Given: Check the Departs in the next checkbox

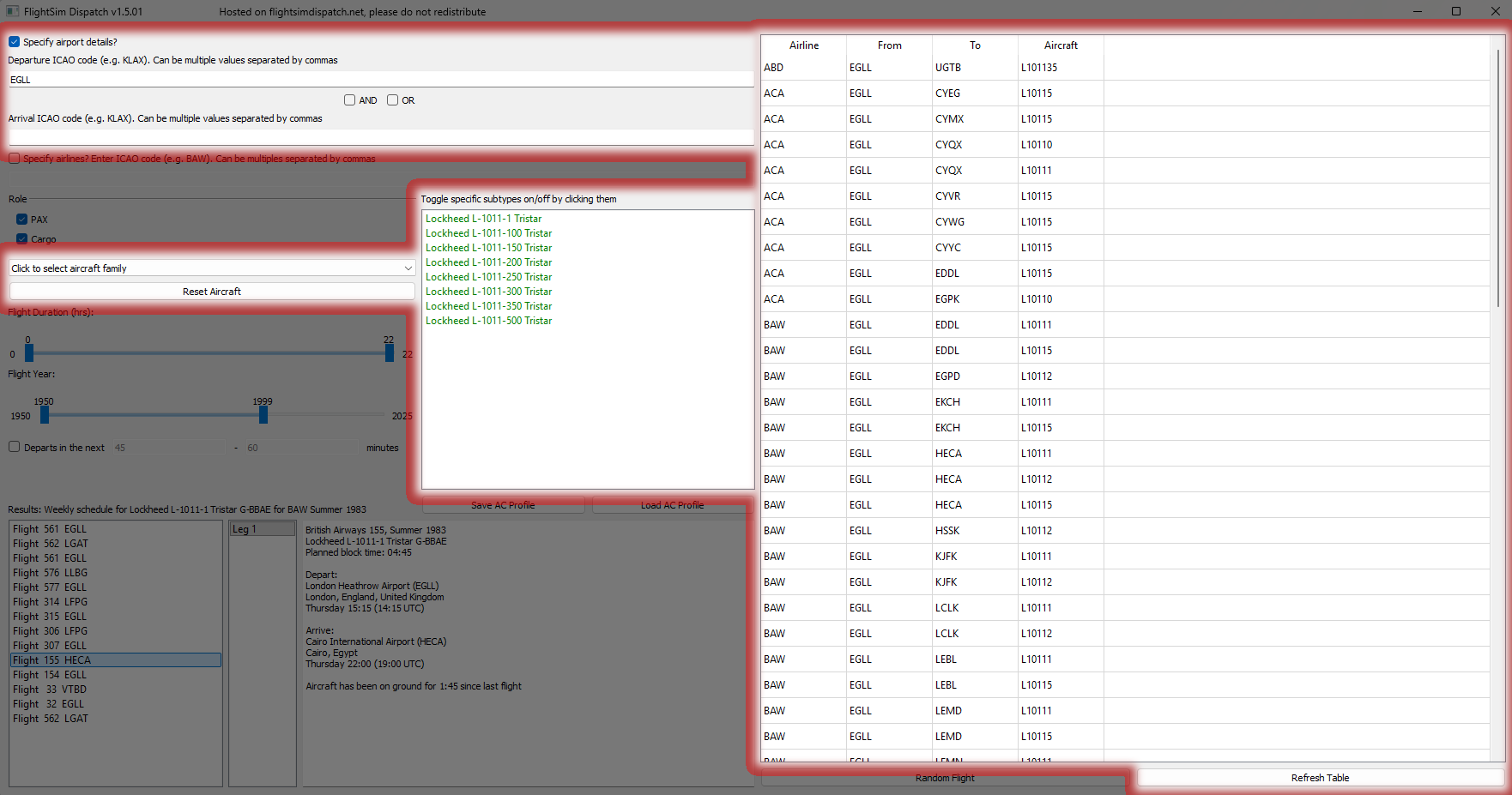Looking at the screenshot, I should point(15,447).
